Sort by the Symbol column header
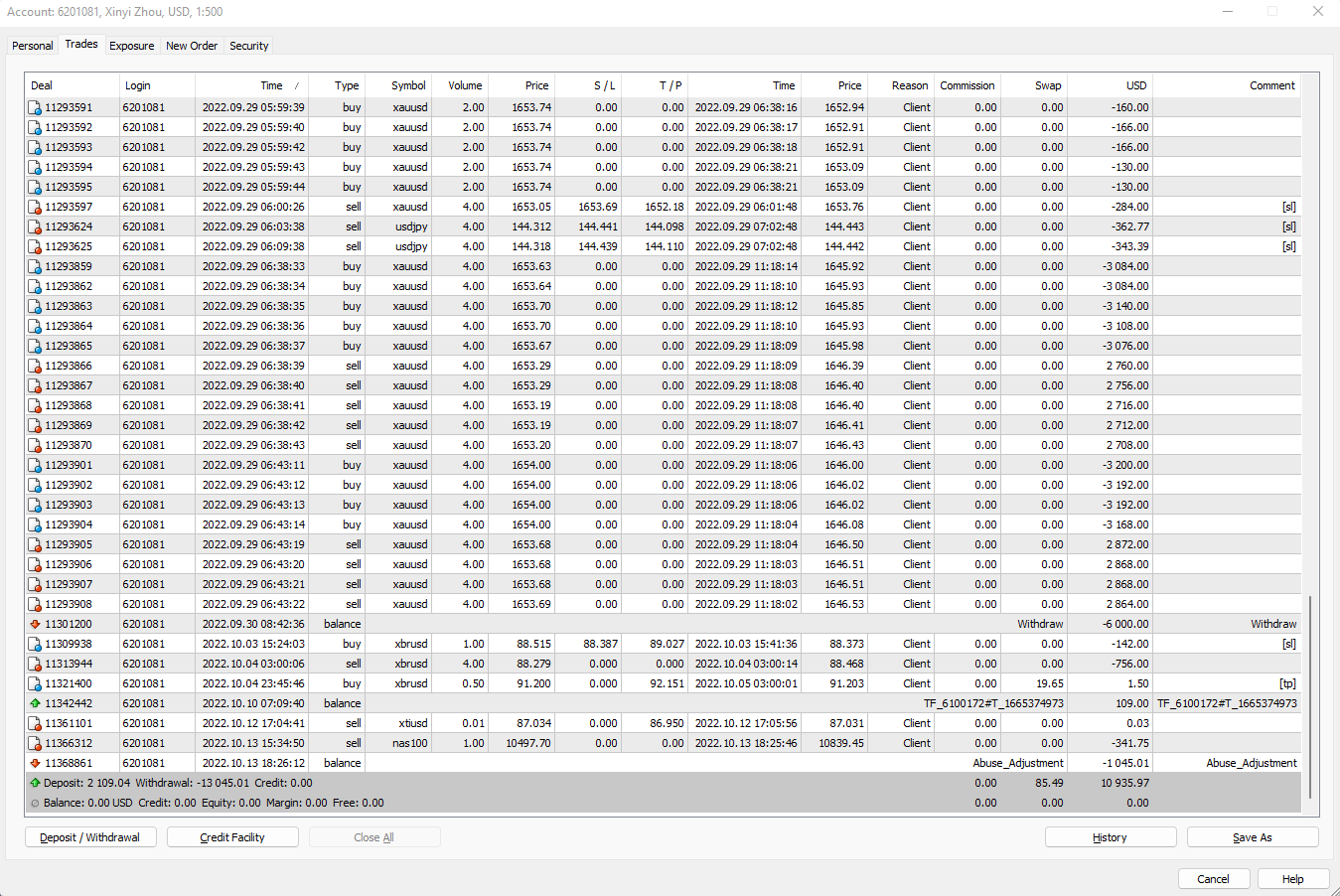Viewport: 1340px width, 896px height. pos(398,85)
